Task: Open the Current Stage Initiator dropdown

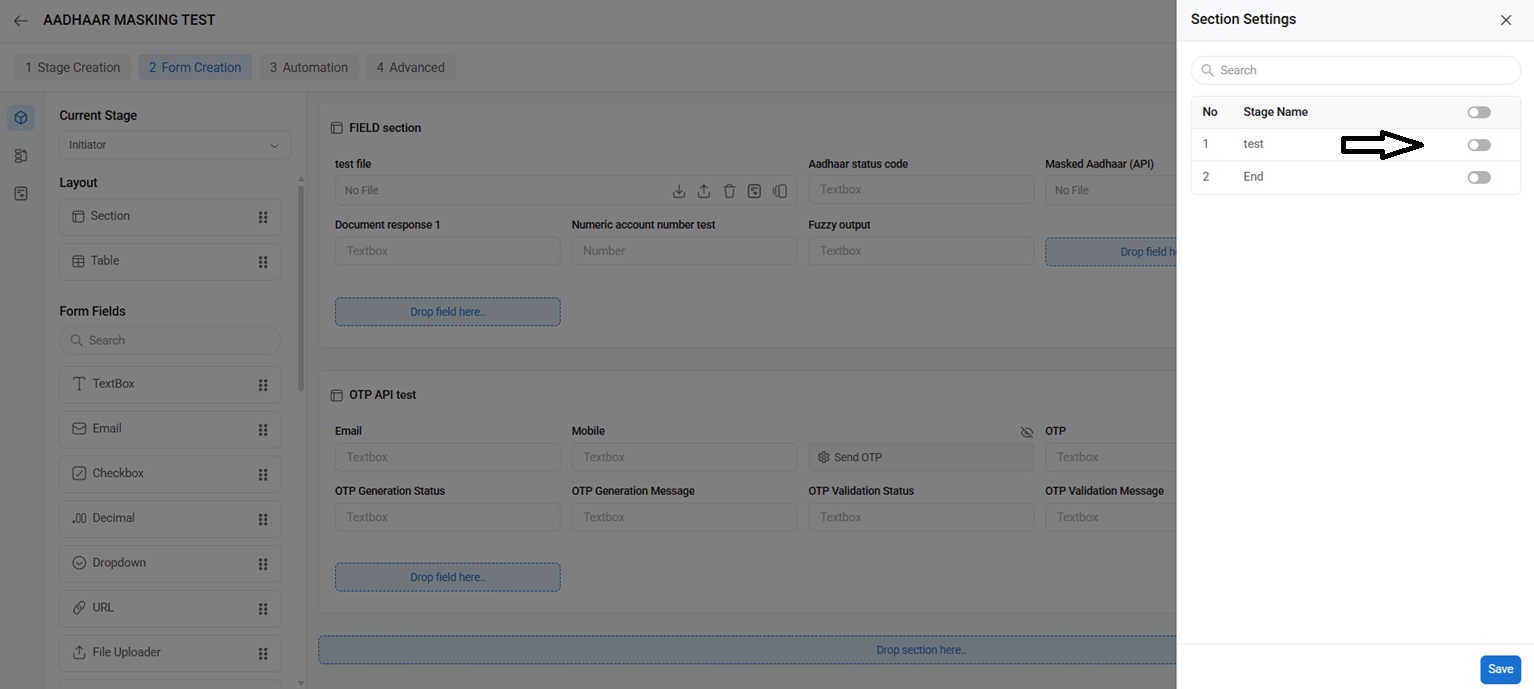Action: tap(175, 145)
